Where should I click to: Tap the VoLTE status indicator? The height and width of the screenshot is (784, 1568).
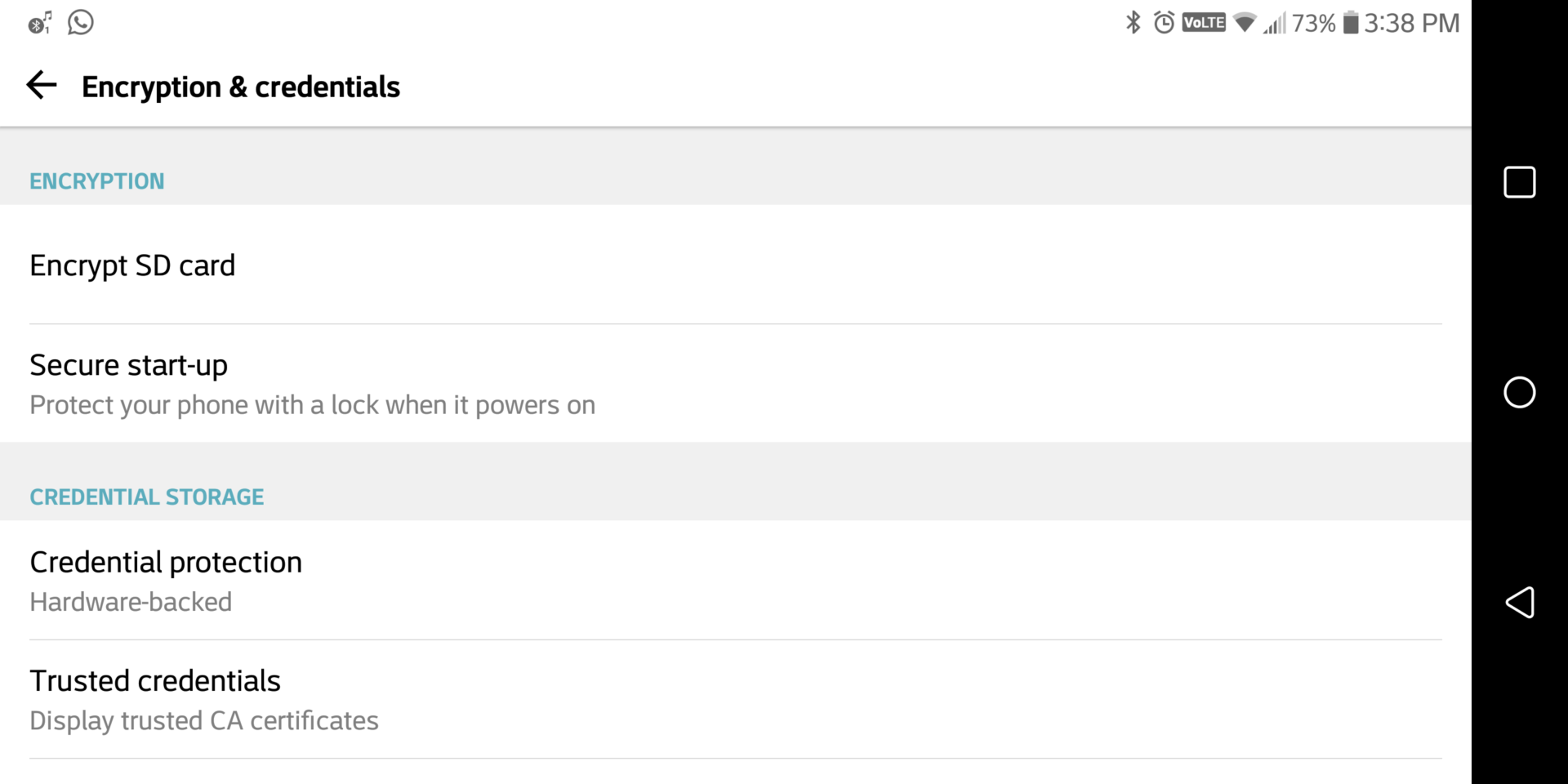[1204, 22]
